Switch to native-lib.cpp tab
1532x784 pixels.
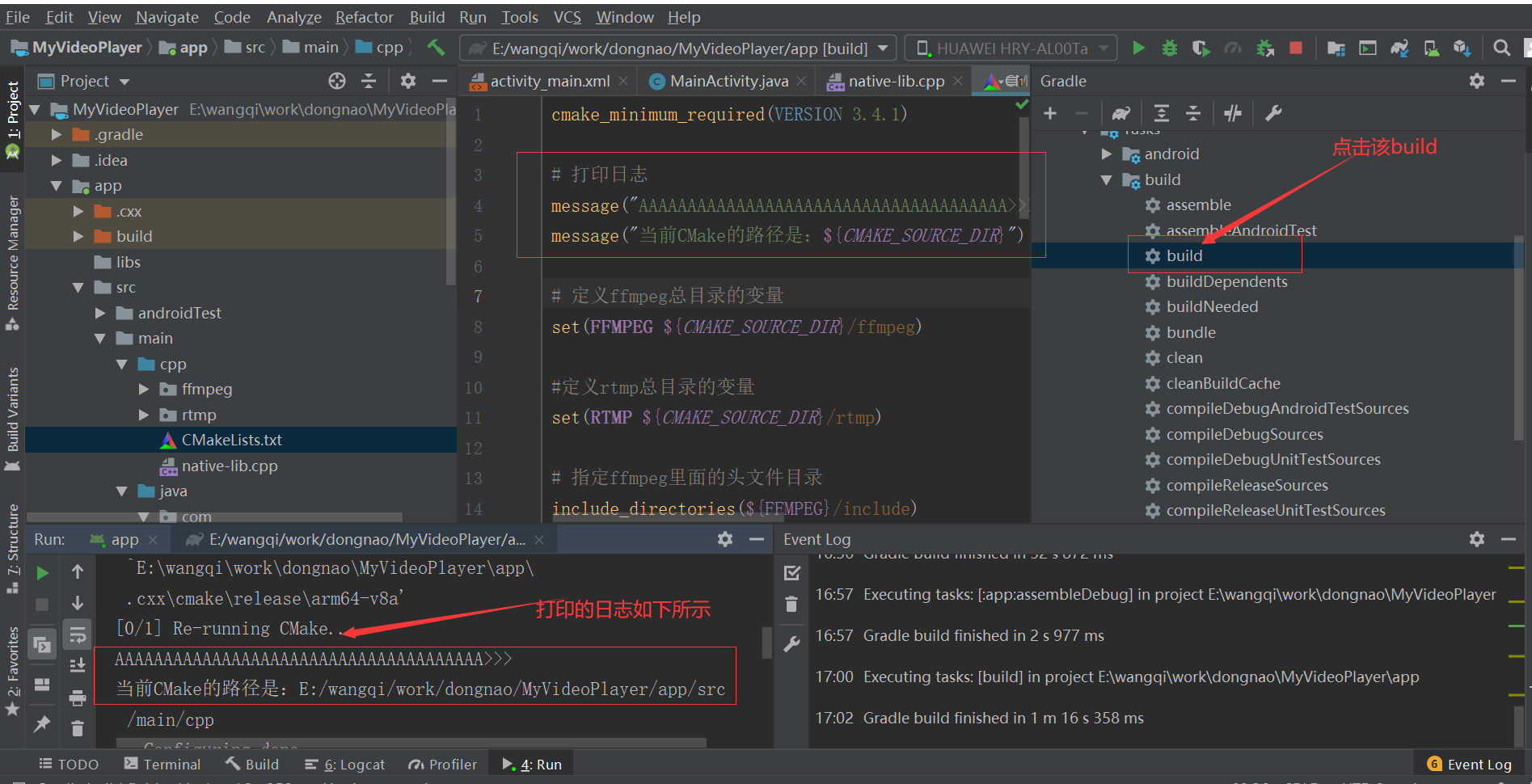click(896, 81)
